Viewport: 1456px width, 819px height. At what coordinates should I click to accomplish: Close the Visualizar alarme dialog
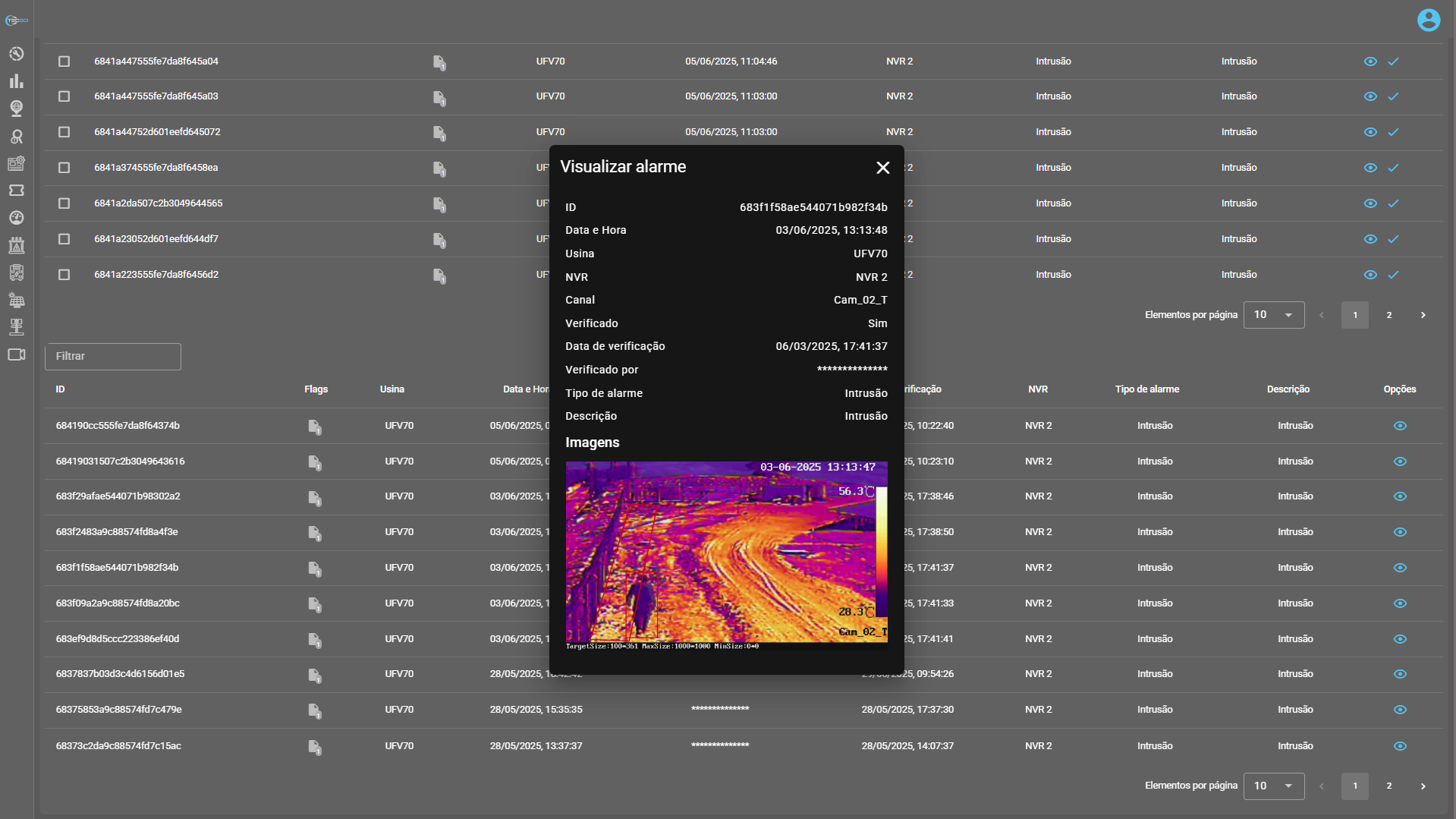click(882, 168)
